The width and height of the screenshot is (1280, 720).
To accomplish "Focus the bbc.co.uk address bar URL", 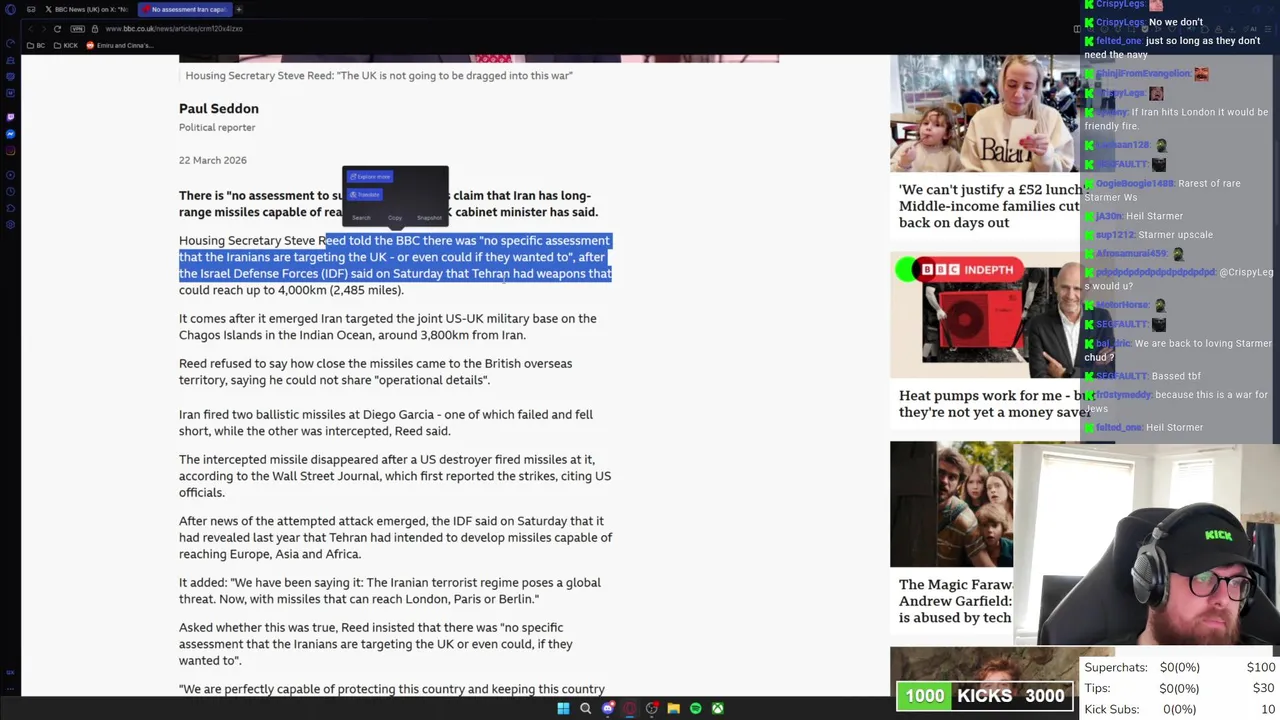I will pos(174,29).
